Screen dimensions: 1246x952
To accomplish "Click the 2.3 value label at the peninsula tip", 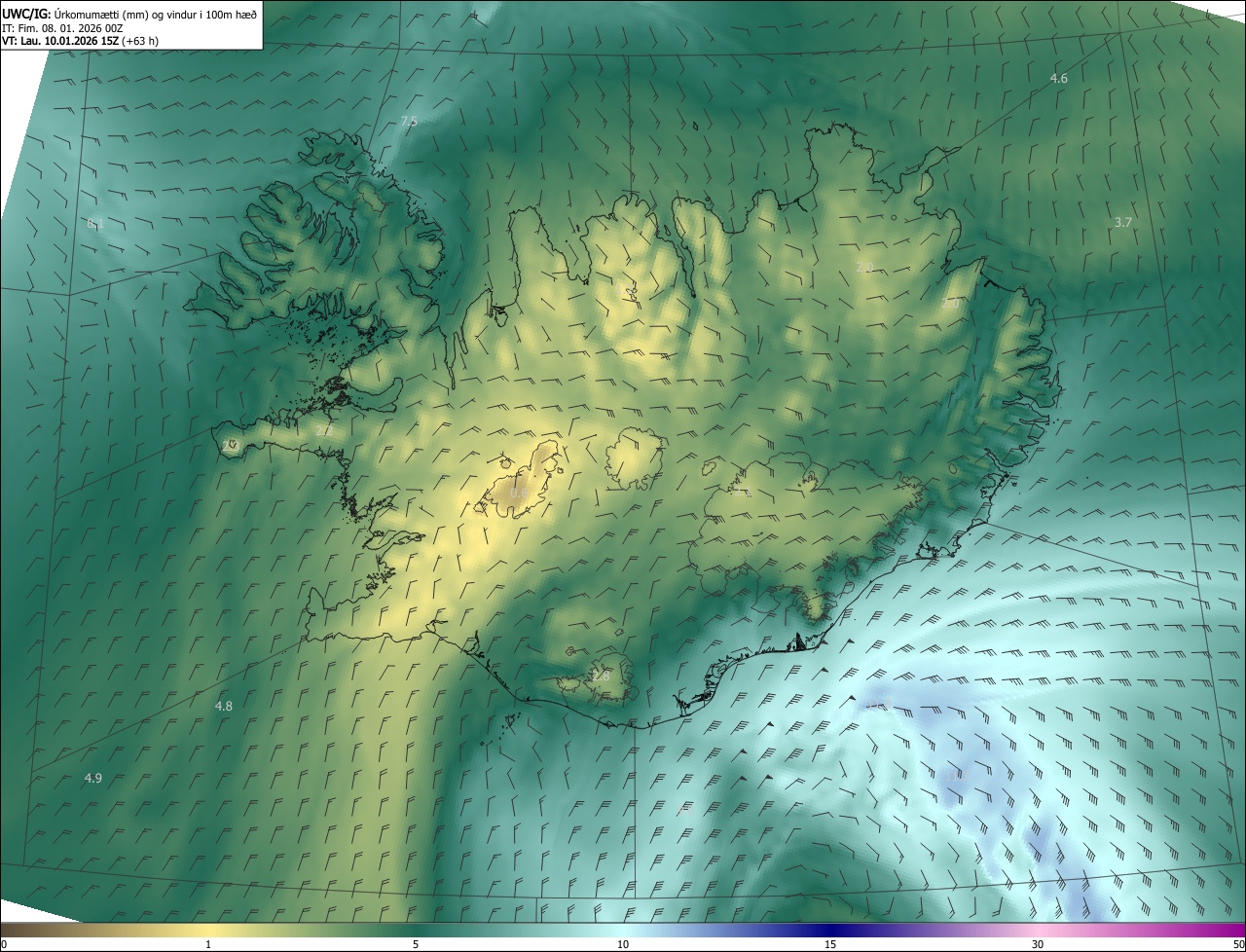I will point(230,445).
